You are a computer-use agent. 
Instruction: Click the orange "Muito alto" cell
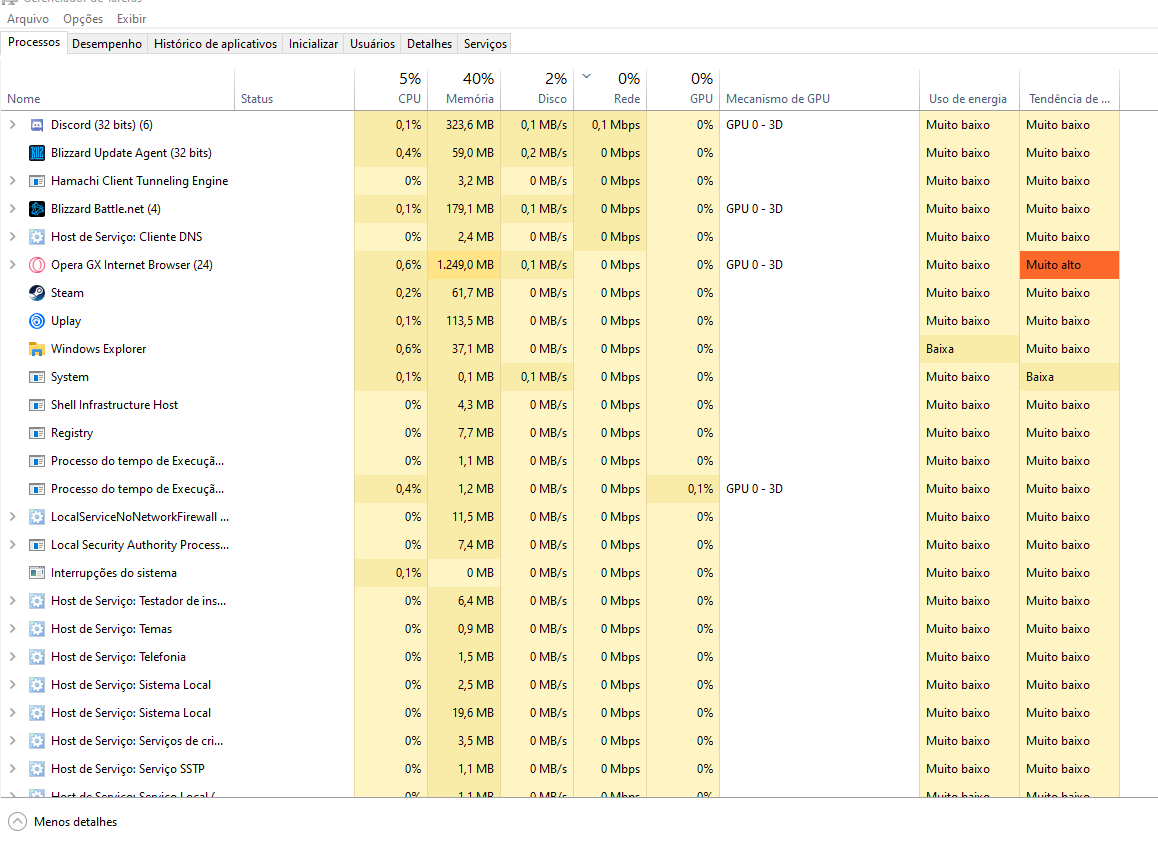(x=1069, y=265)
